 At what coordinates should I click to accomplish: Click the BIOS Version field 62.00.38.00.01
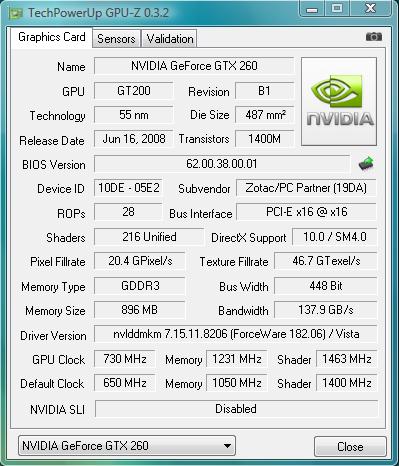pos(222,164)
